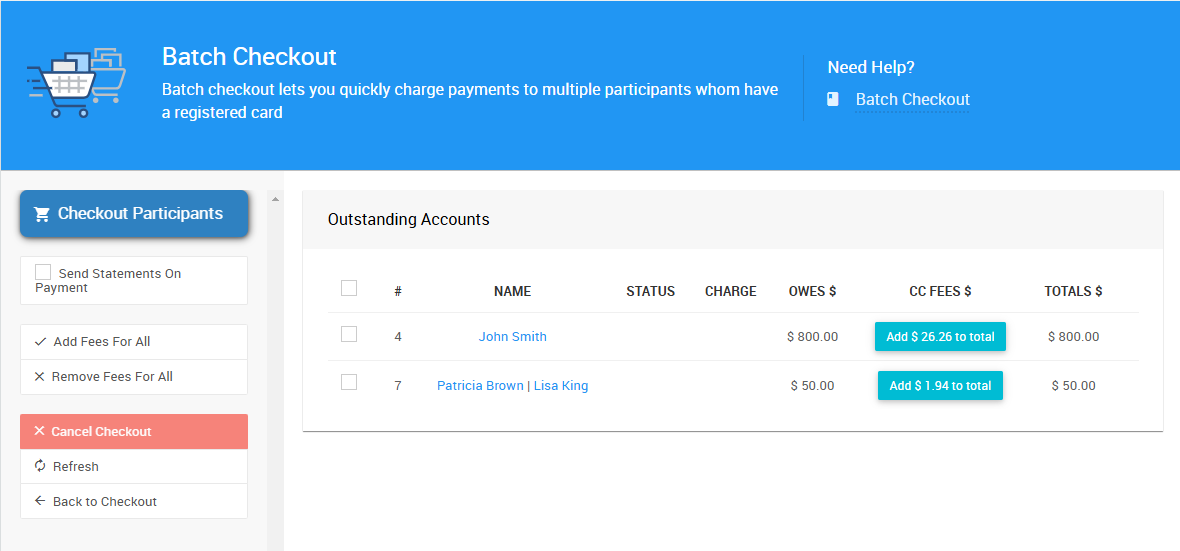
Task: Click the X icon on Cancel Checkout
Action: click(x=40, y=432)
